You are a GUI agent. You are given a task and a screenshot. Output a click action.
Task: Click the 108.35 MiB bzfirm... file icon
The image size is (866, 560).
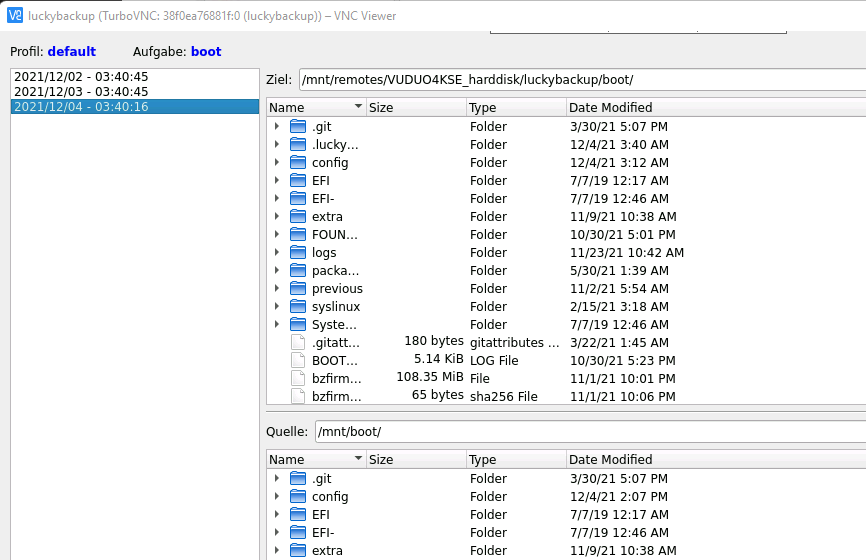(298, 378)
